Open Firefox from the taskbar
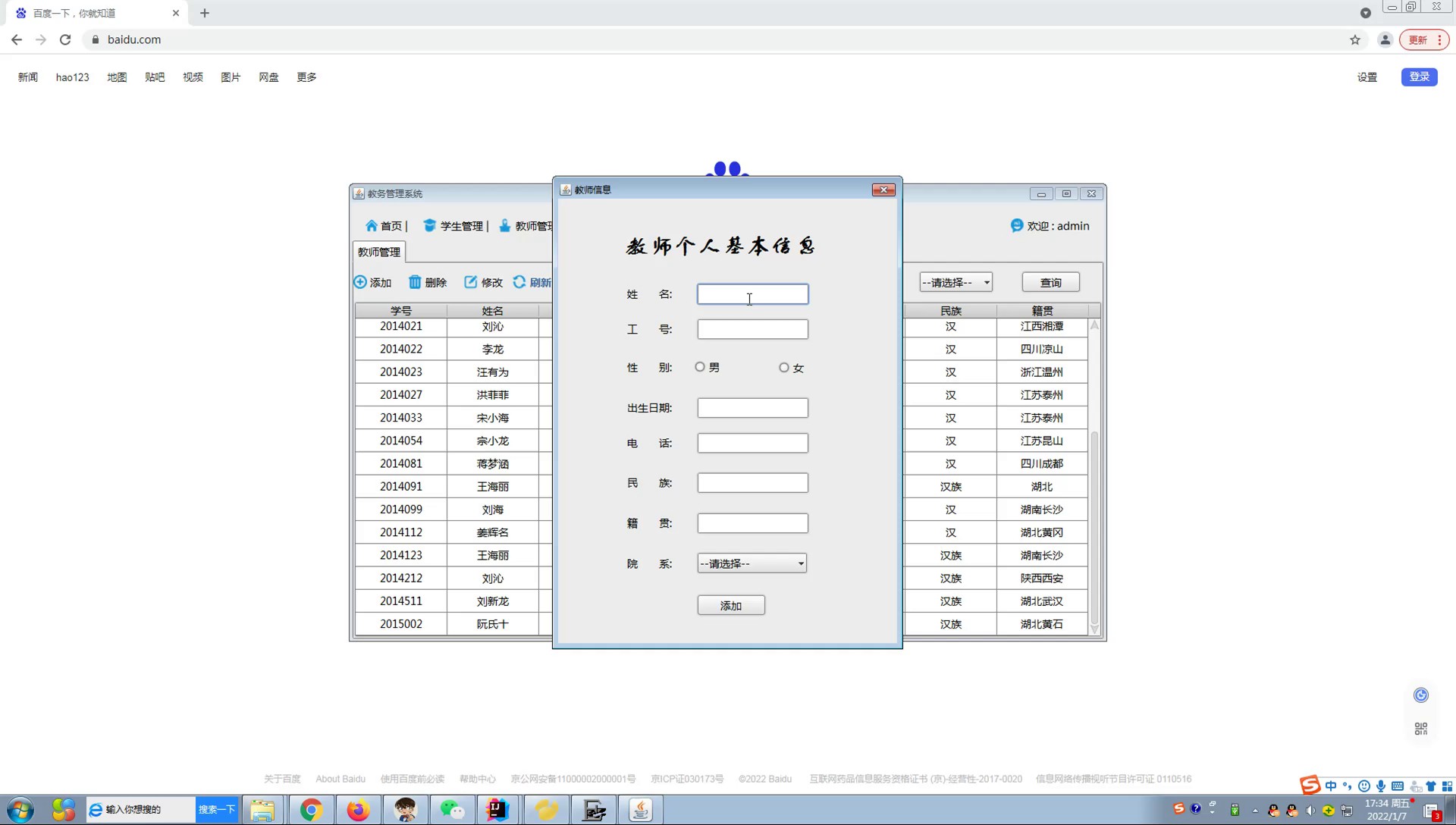This screenshot has height=825, width=1456. click(x=358, y=810)
